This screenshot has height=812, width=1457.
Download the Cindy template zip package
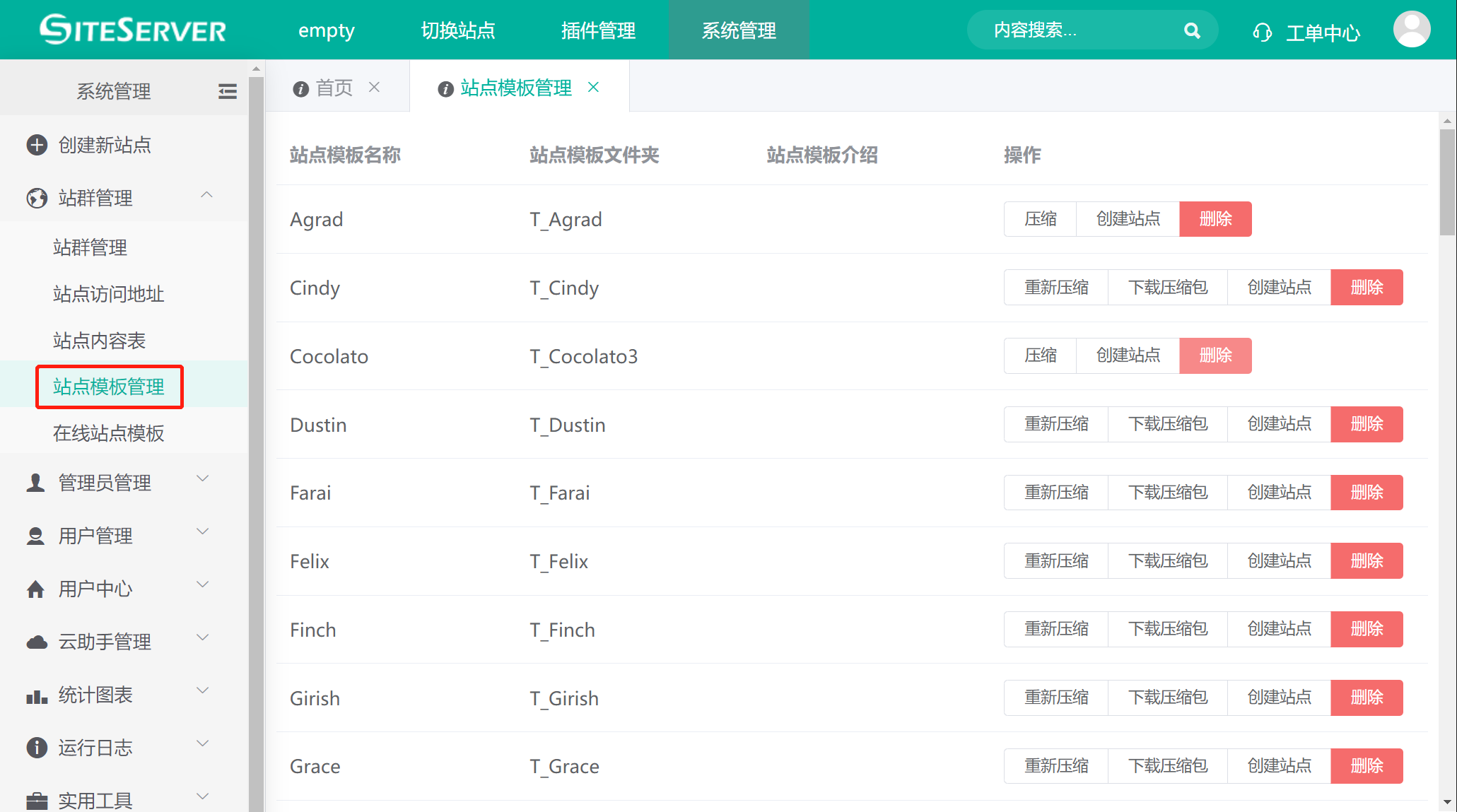coord(1167,288)
